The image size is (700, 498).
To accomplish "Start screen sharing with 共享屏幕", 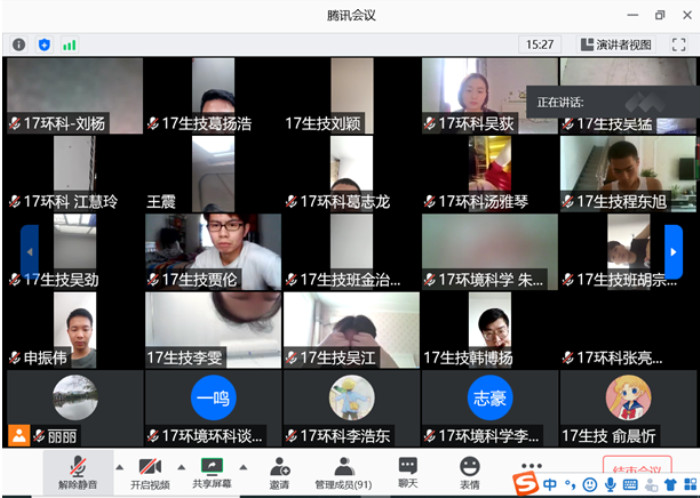I will (211, 471).
